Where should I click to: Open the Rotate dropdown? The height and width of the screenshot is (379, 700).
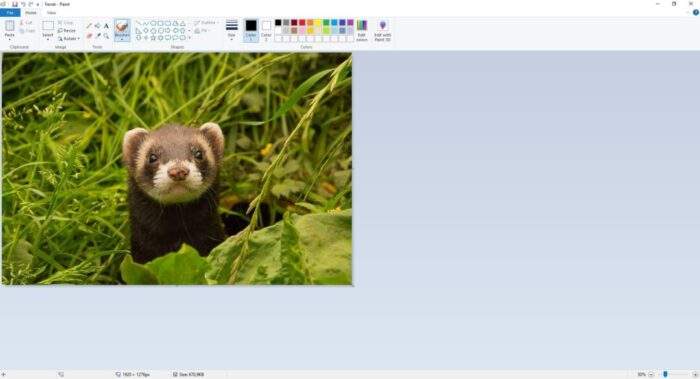(69, 39)
